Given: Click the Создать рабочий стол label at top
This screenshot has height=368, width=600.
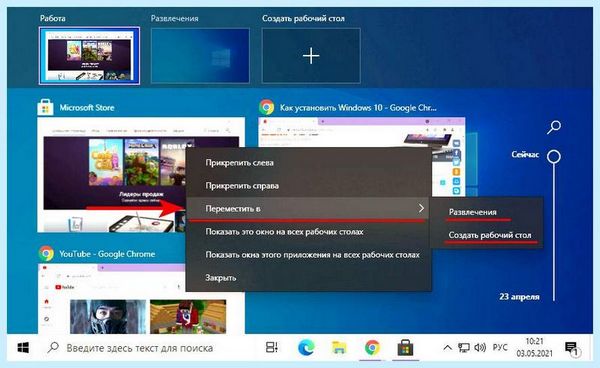Looking at the screenshot, I should [303, 18].
